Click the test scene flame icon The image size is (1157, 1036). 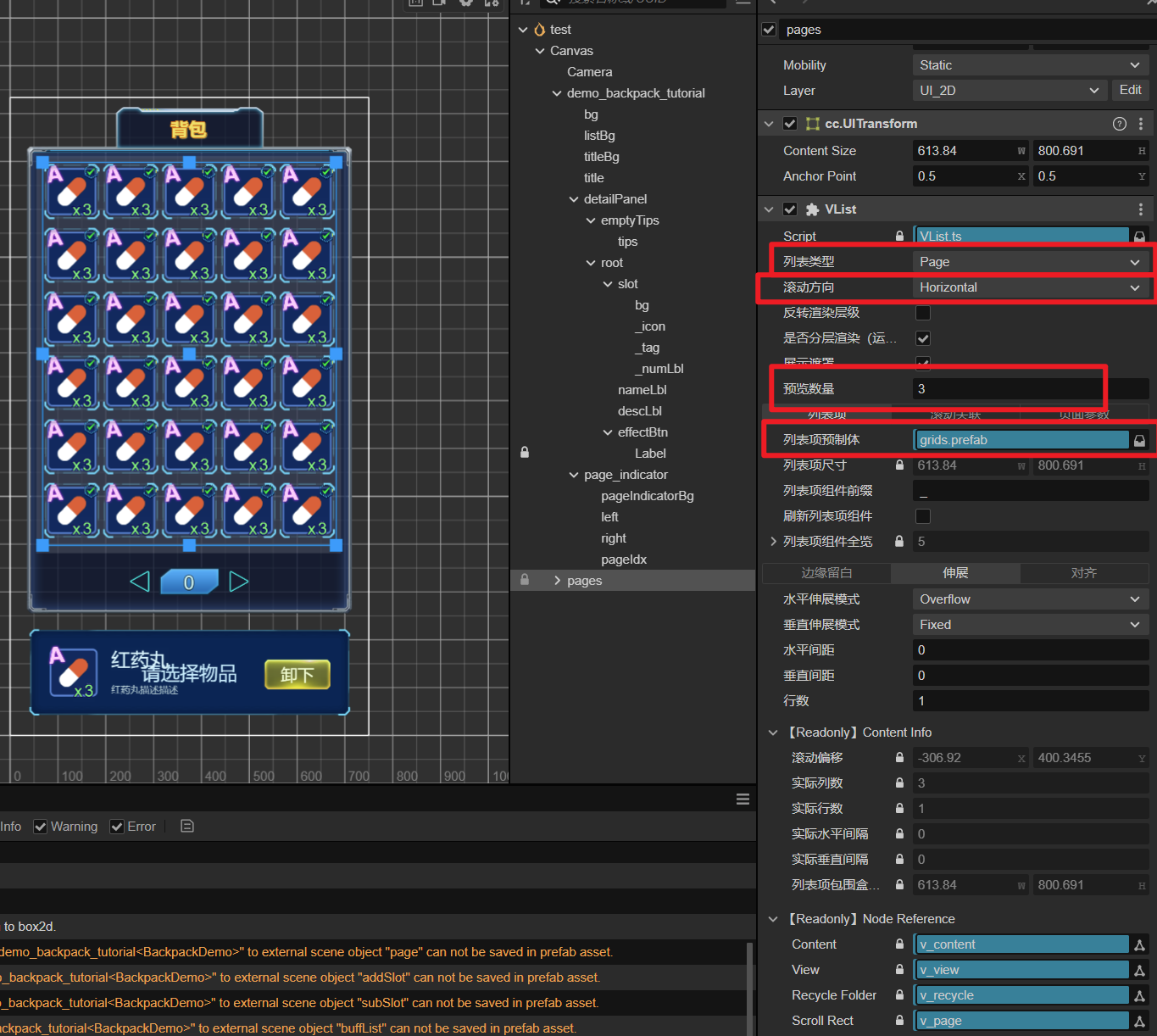[540, 30]
